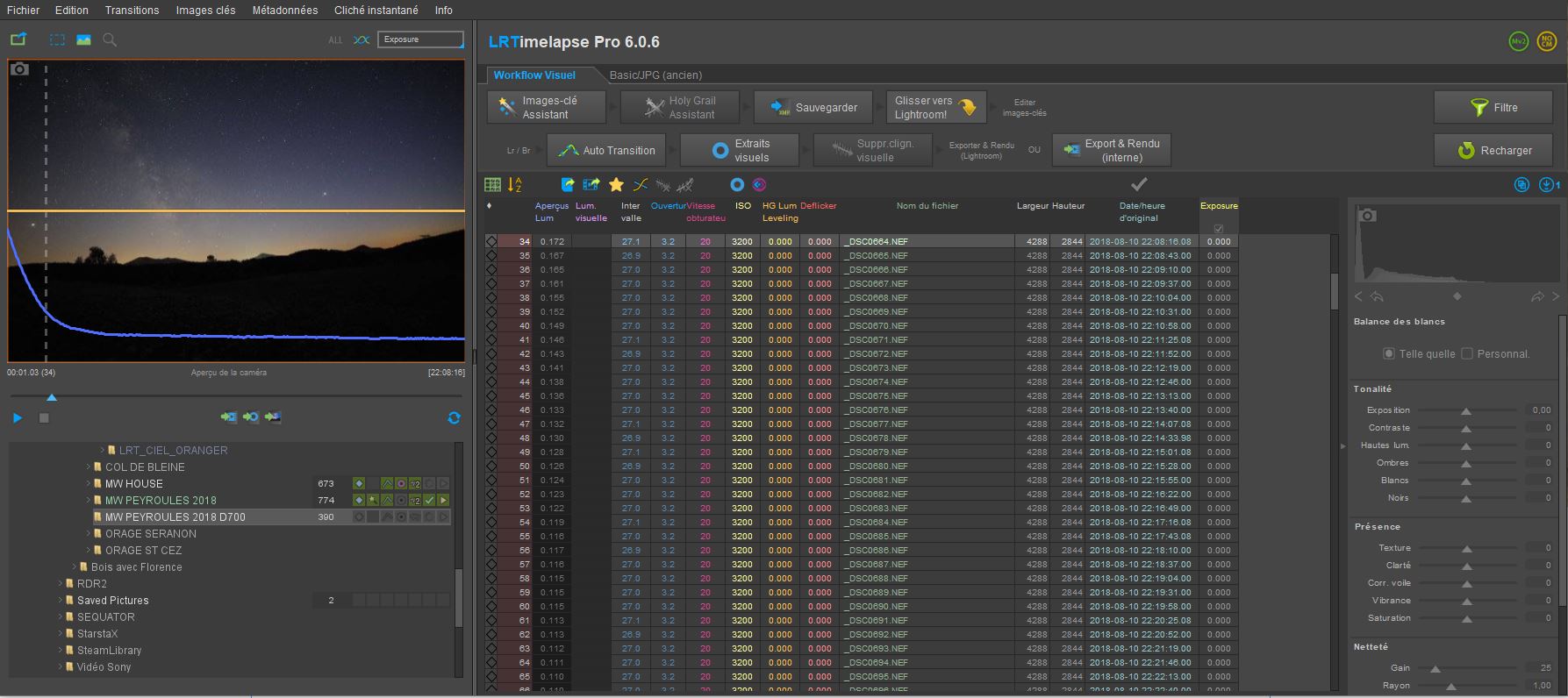The height and width of the screenshot is (698, 1568).
Task: Click the blue refresh icon below preview
Action: click(454, 418)
